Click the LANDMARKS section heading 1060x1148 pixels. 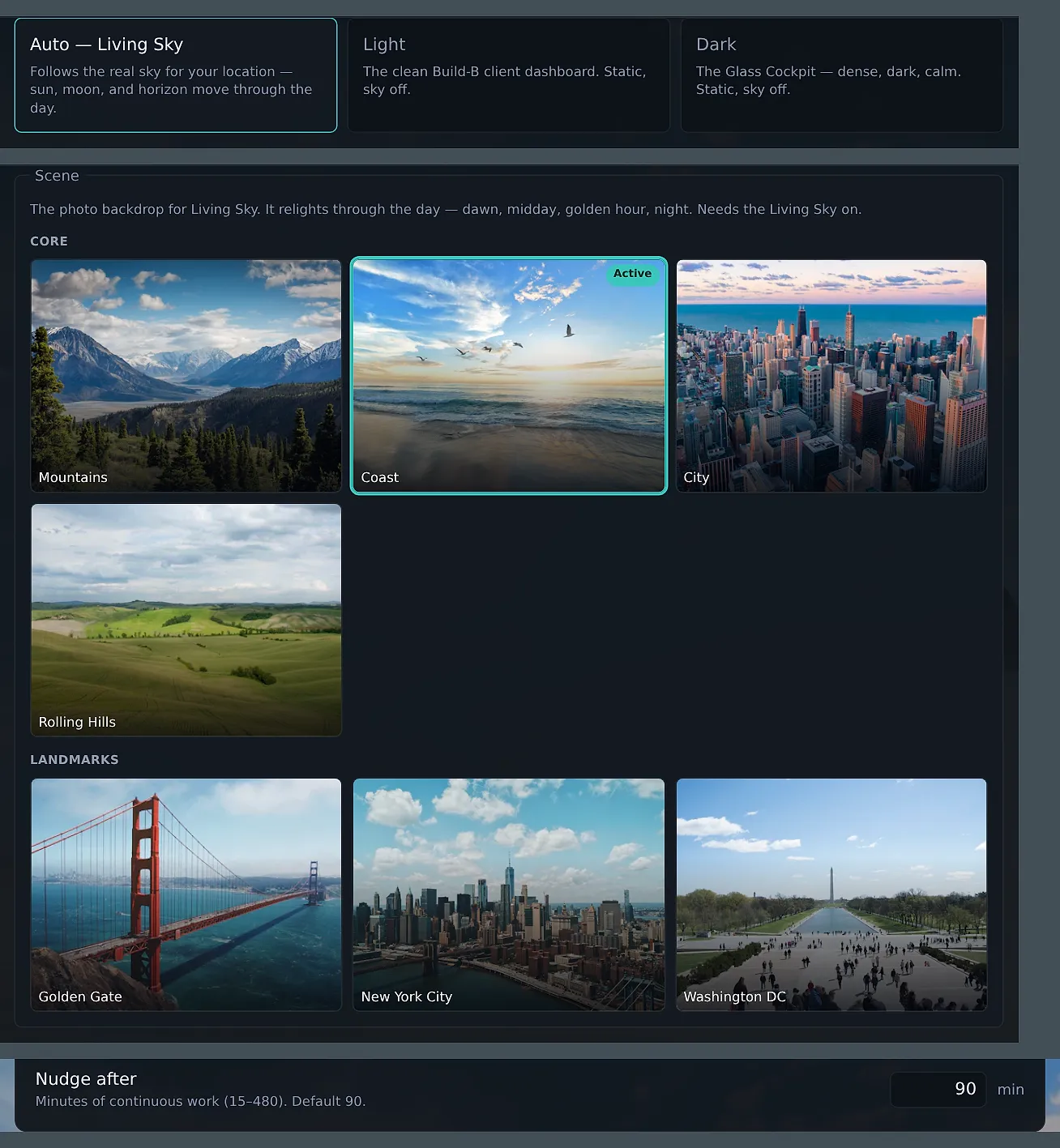coord(75,760)
